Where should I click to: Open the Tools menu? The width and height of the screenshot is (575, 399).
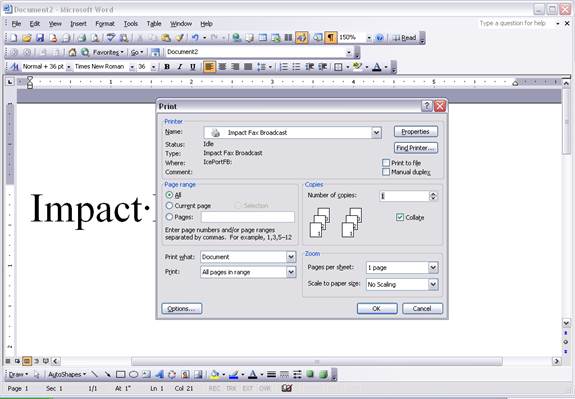click(x=131, y=23)
